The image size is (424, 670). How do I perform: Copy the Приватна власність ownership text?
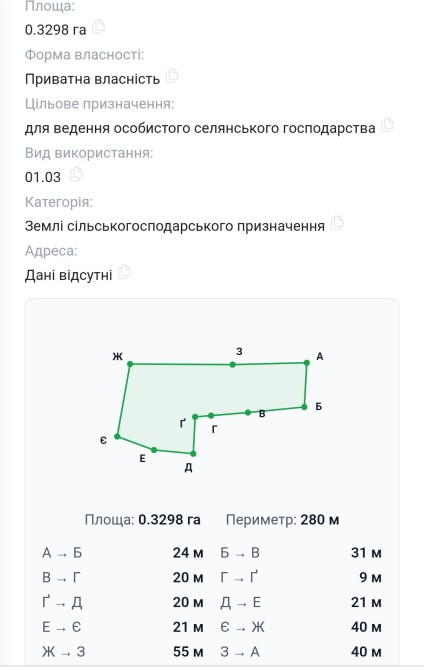click(172, 76)
